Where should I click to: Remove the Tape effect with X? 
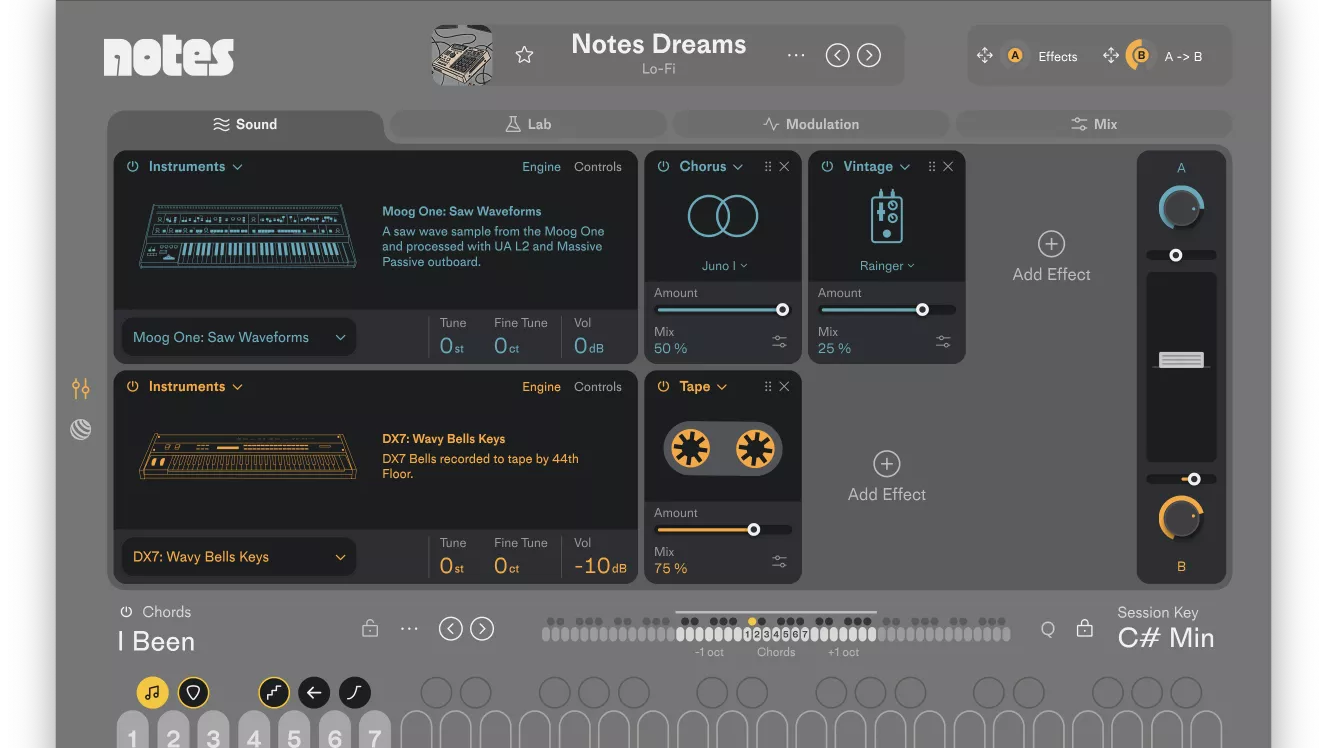tap(784, 387)
